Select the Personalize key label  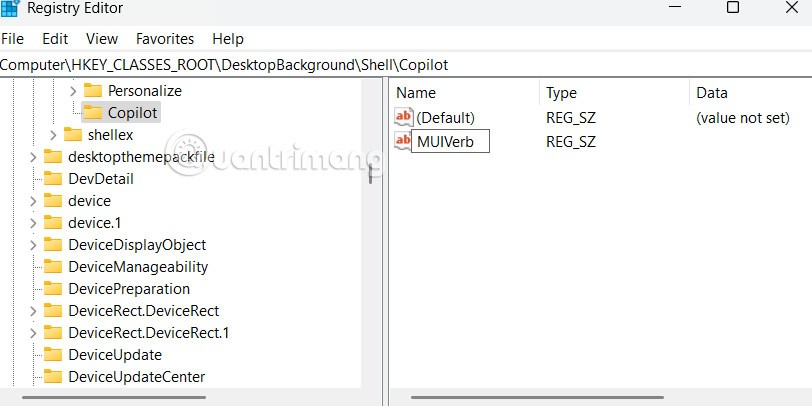tap(145, 91)
